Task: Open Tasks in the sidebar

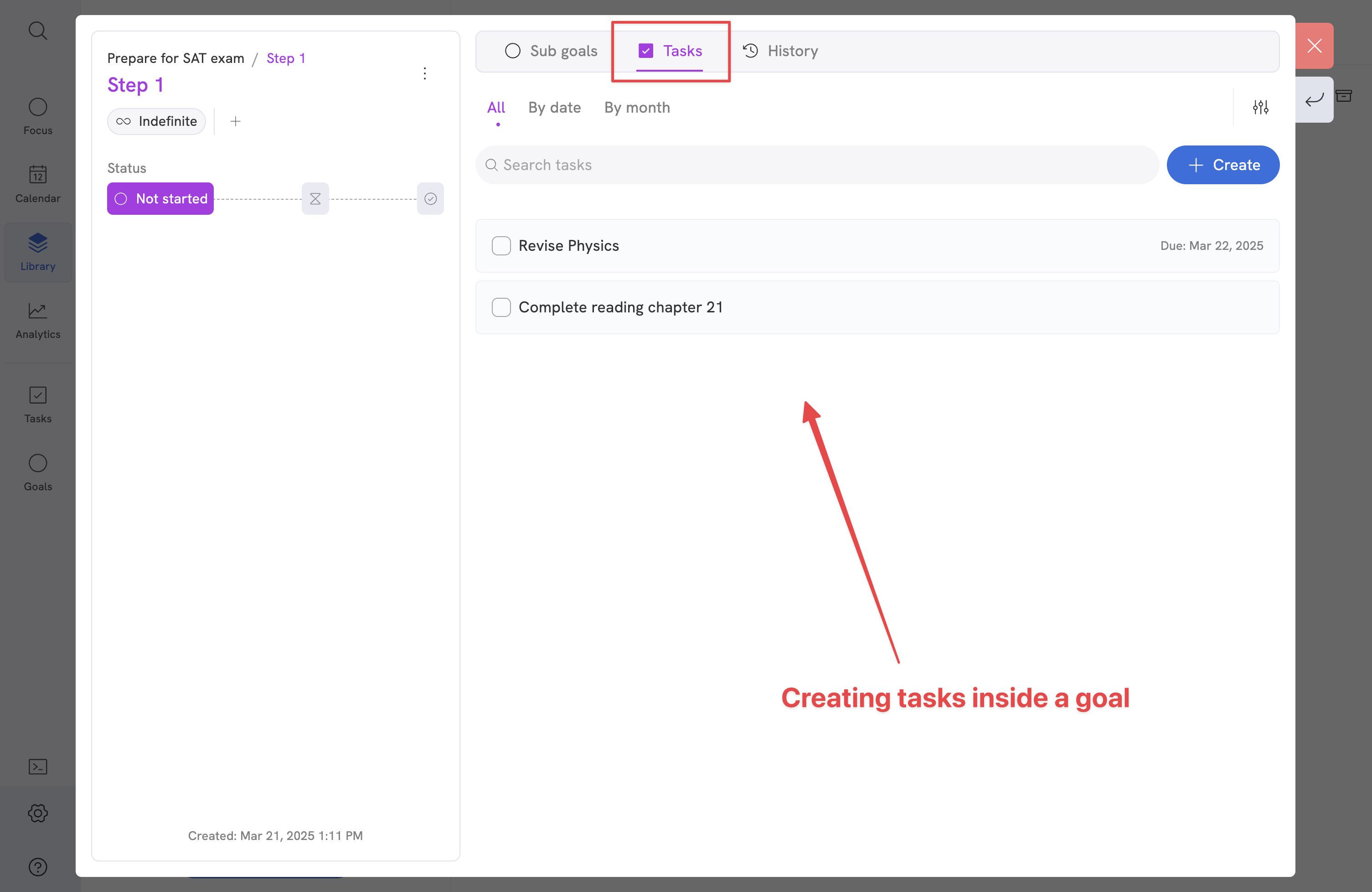Action: click(37, 405)
